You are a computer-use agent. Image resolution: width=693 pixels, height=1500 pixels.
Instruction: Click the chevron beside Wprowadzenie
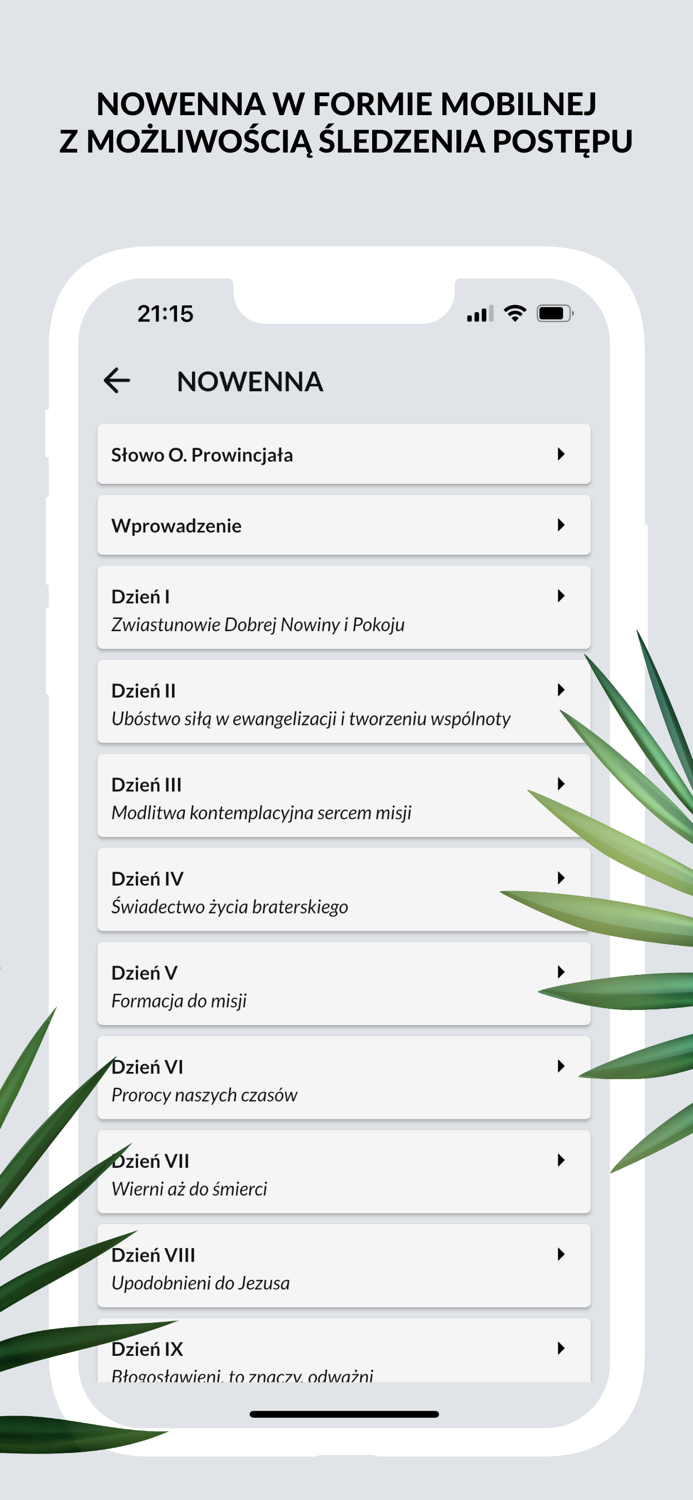(x=560, y=524)
